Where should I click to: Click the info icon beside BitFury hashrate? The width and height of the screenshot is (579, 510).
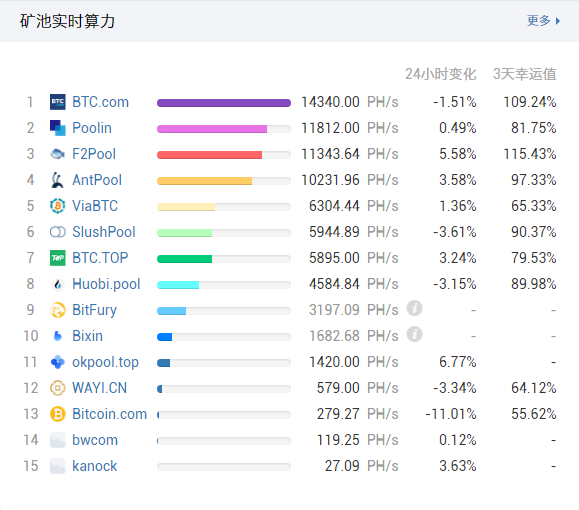click(414, 308)
